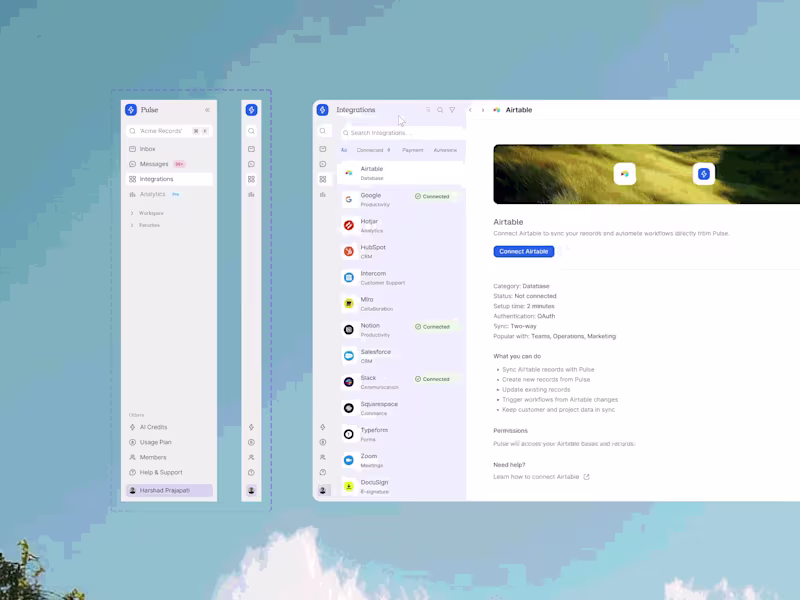Screen dimensions: 800x600
Task: Focus the Search Integrations field
Action: [x=403, y=133]
